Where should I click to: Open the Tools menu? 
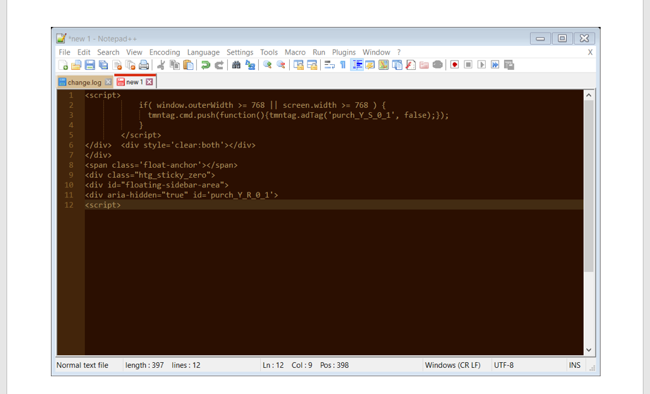(269, 52)
